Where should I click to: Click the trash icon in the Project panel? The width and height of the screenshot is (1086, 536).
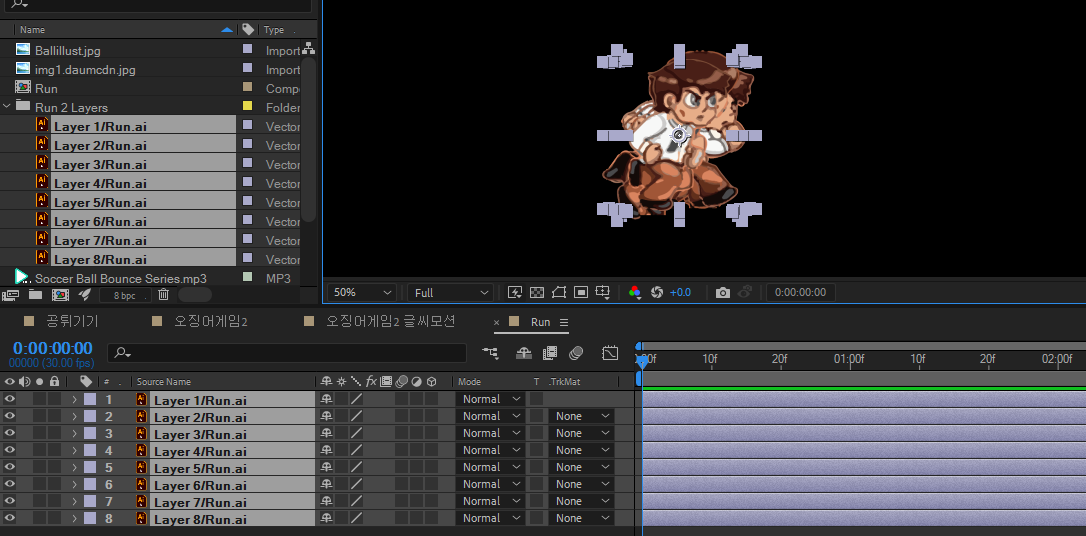[x=163, y=295]
